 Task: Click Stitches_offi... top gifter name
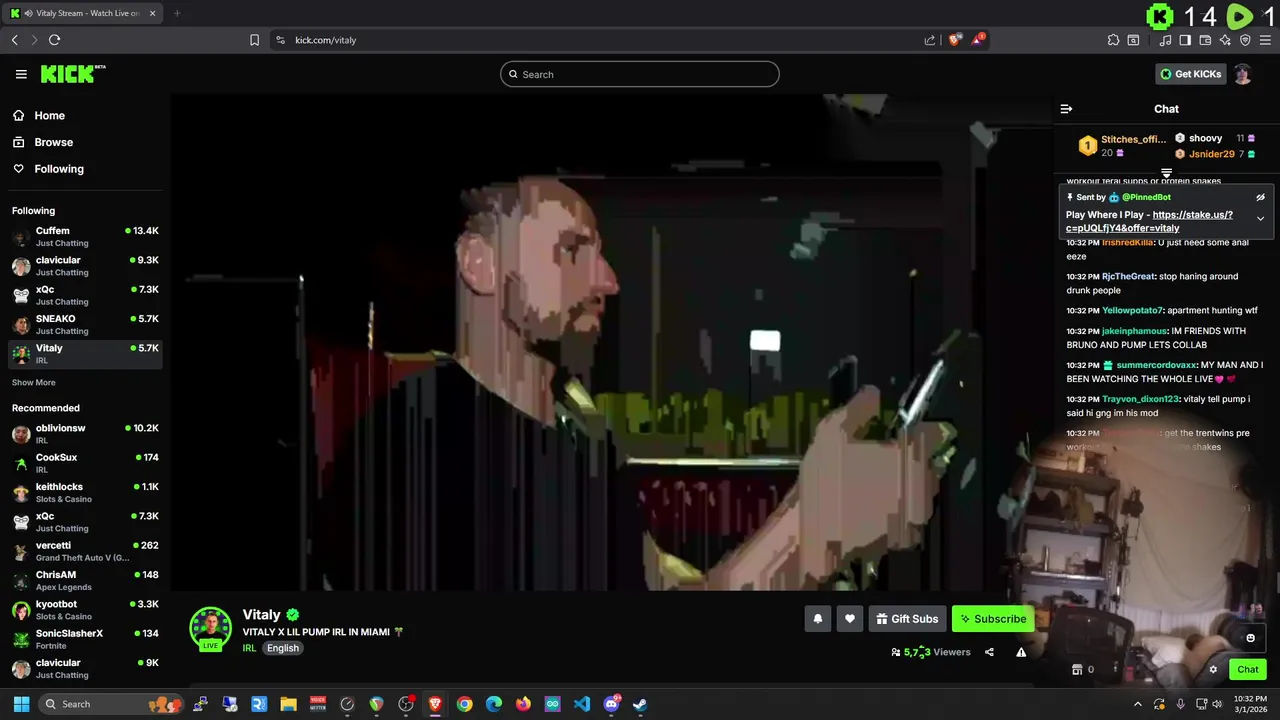pyautogui.click(x=1133, y=139)
